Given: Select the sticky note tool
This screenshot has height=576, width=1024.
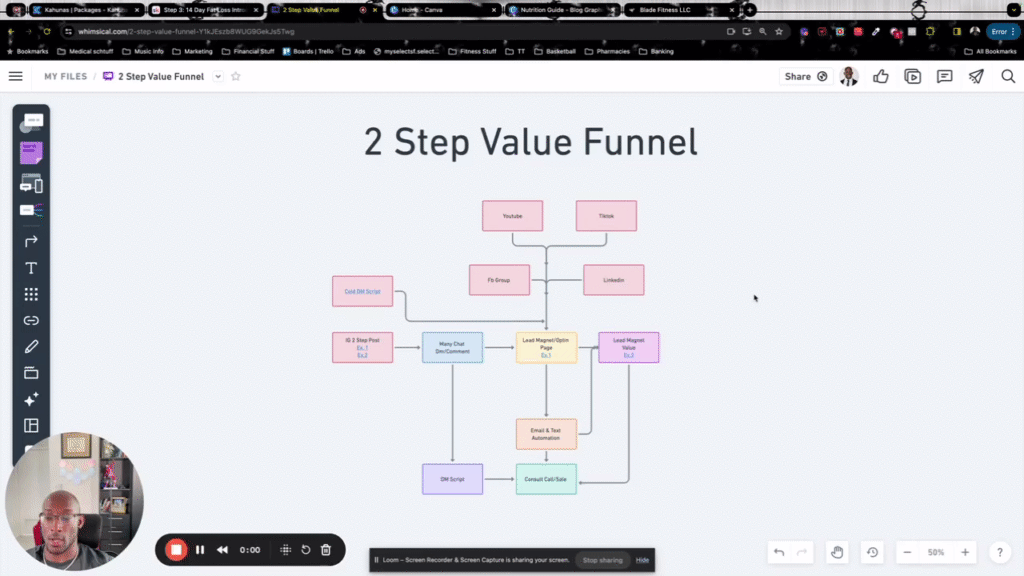Looking at the screenshot, I should point(31,151).
